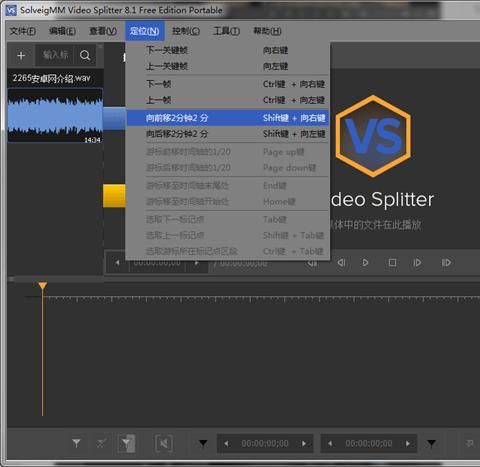Screen dimensions: 480x467
Task: Click the Ctrl + Tab shortcut menu row
Action: (x=228, y=251)
